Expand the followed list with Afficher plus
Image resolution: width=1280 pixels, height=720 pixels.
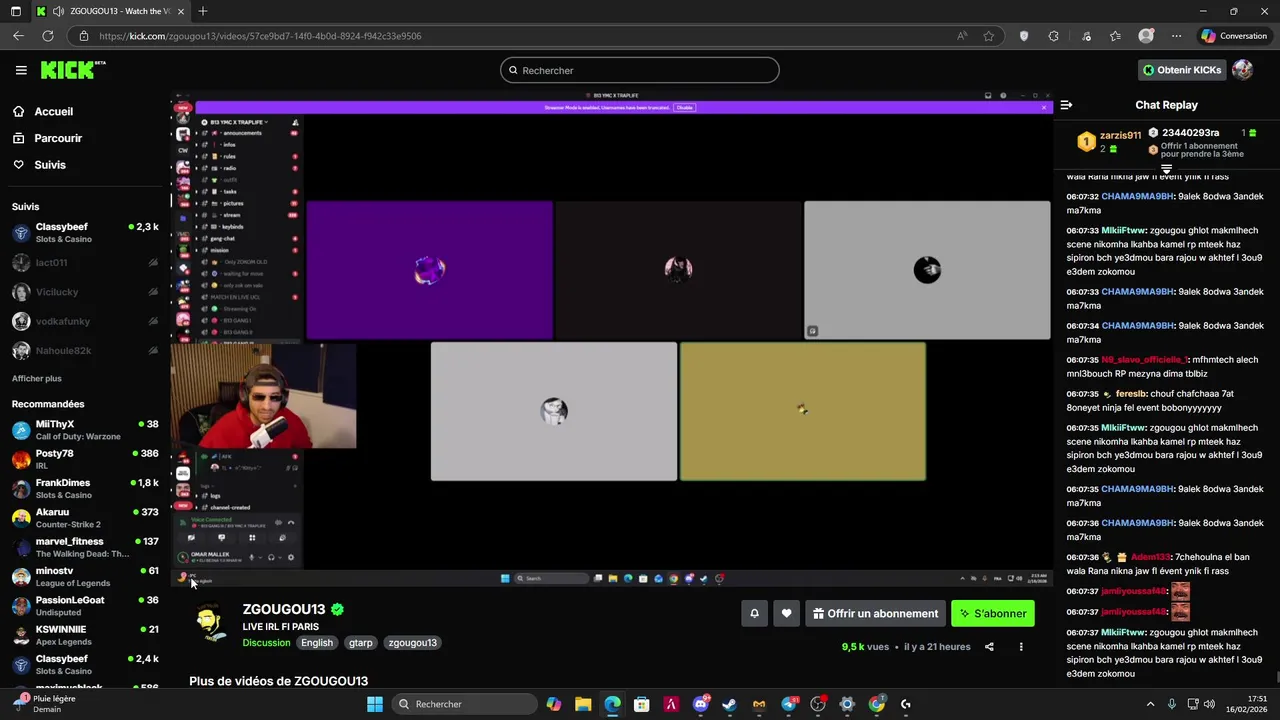tap(37, 379)
